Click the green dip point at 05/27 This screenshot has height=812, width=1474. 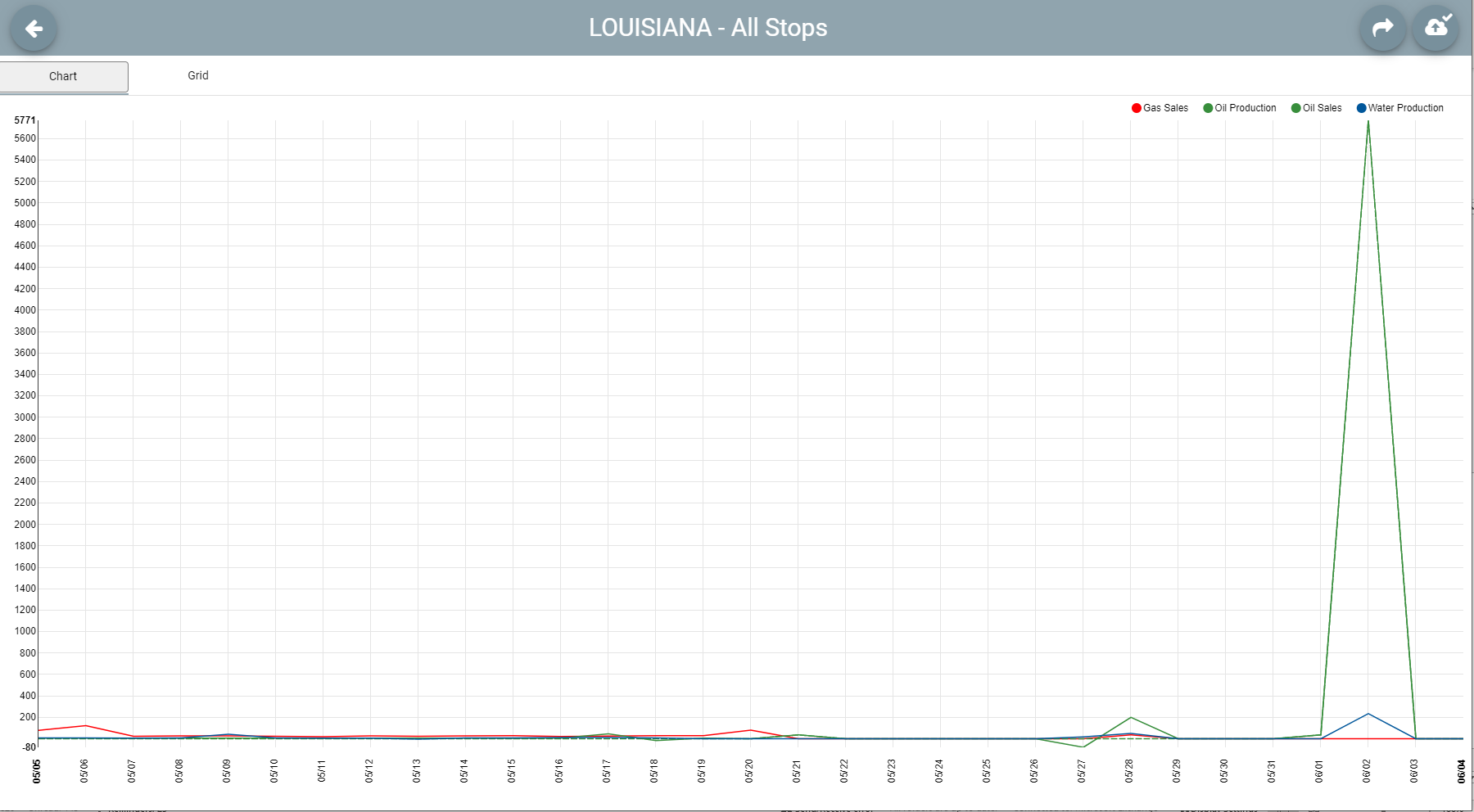[x=1083, y=747]
